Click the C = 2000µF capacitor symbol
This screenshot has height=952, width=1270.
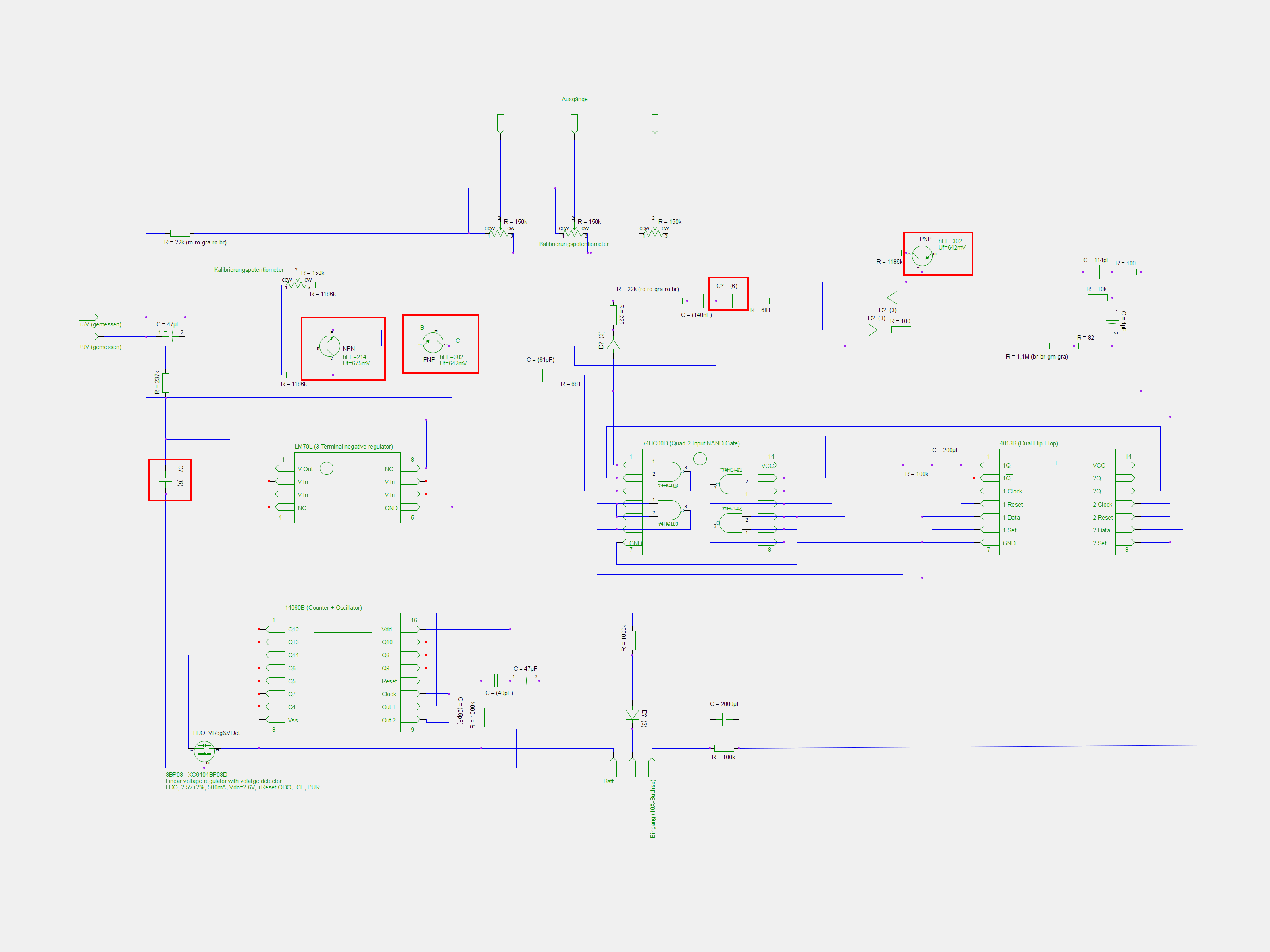[x=724, y=720]
